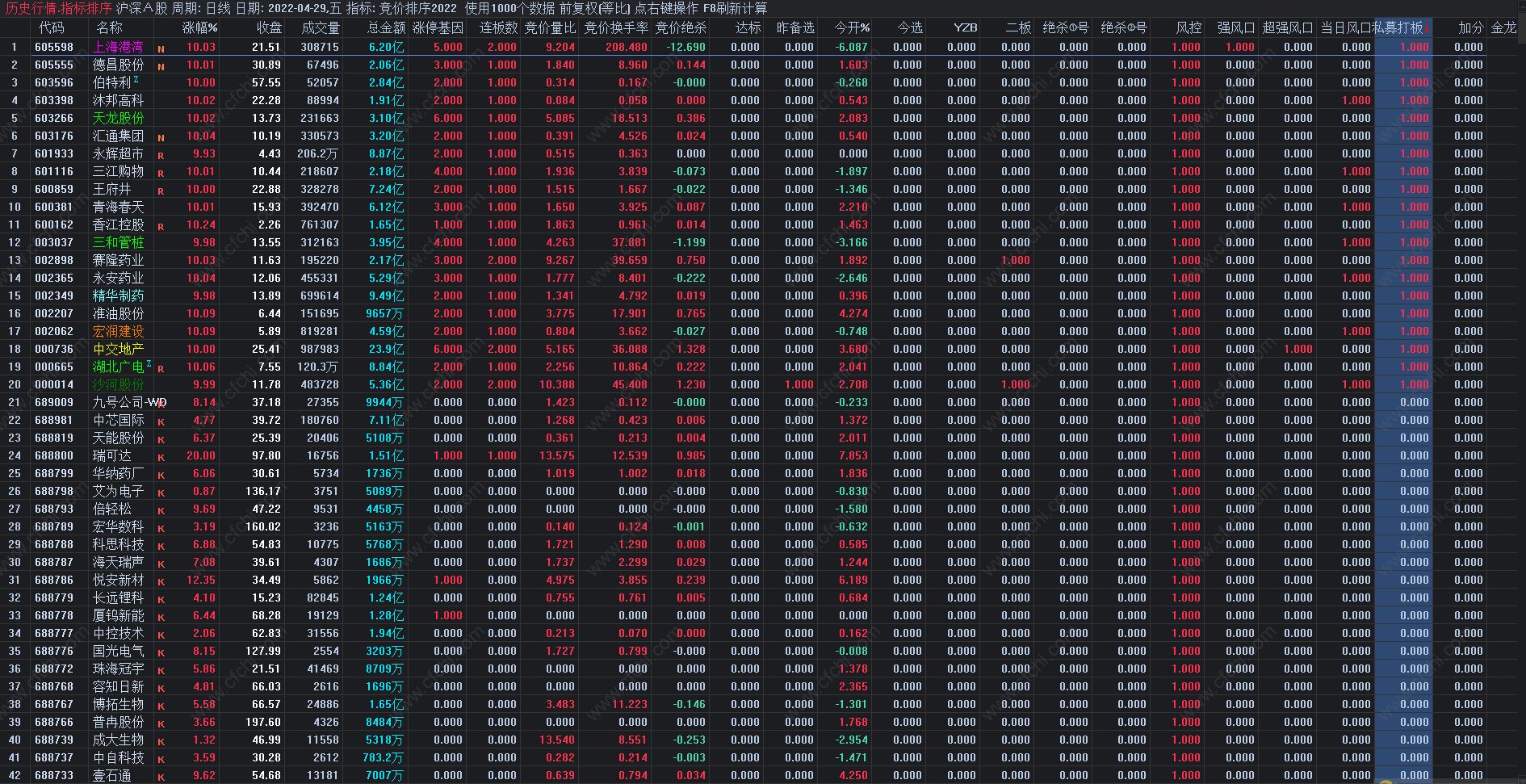Click the 竞价量比 column header
This screenshot has width=1526, height=784.
[x=551, y=27]
